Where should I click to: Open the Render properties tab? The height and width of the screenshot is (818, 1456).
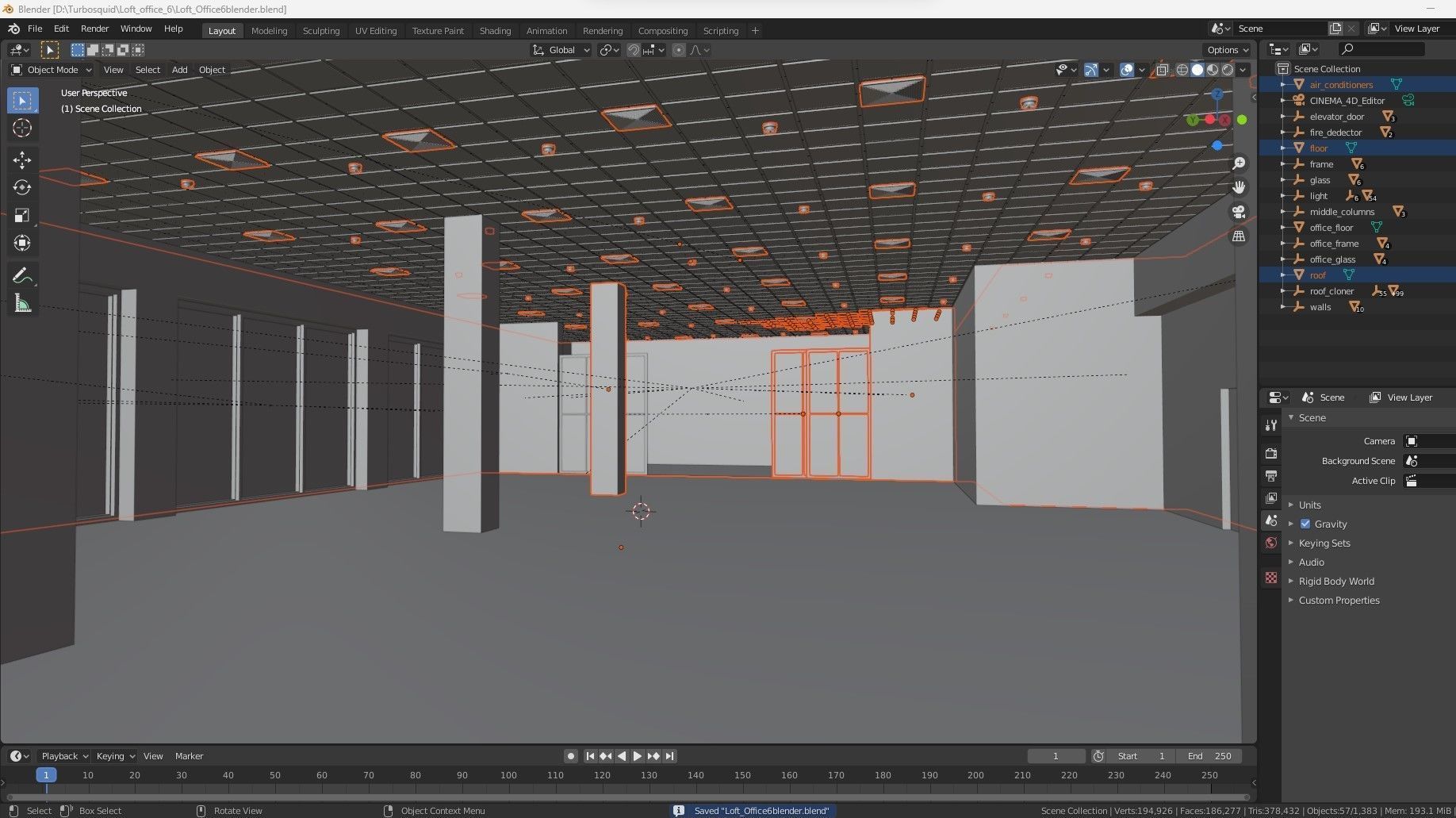(x=1270, y=453)
